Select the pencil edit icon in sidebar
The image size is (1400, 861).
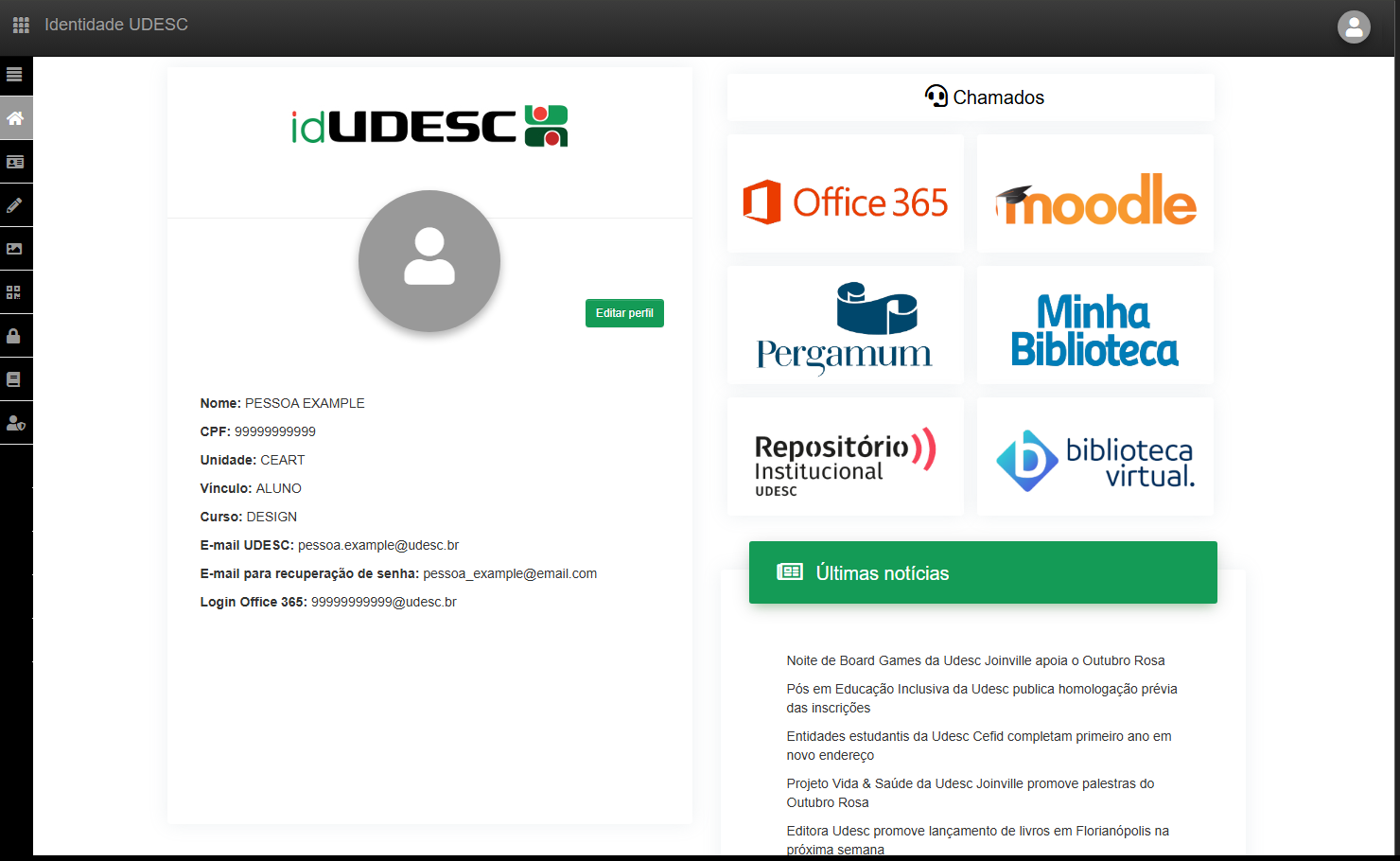14,205
